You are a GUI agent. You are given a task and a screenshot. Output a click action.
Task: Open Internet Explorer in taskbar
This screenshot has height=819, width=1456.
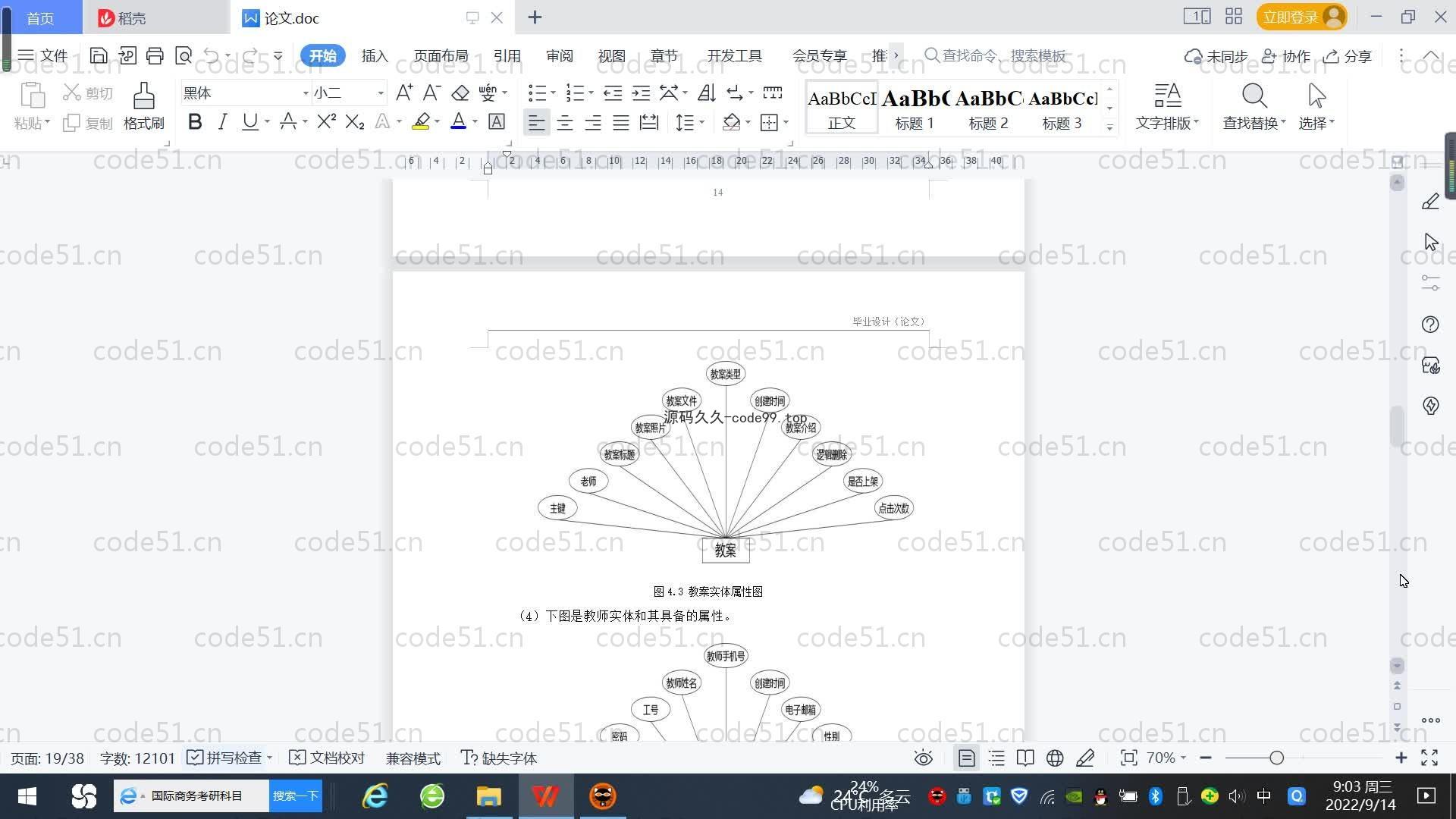tap(375, 796)
